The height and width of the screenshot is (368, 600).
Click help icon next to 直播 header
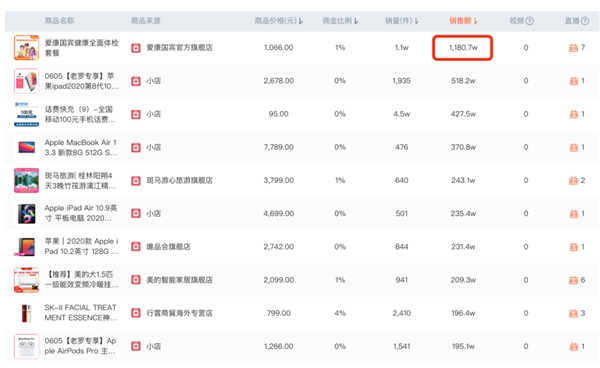(x=585, y=21)
